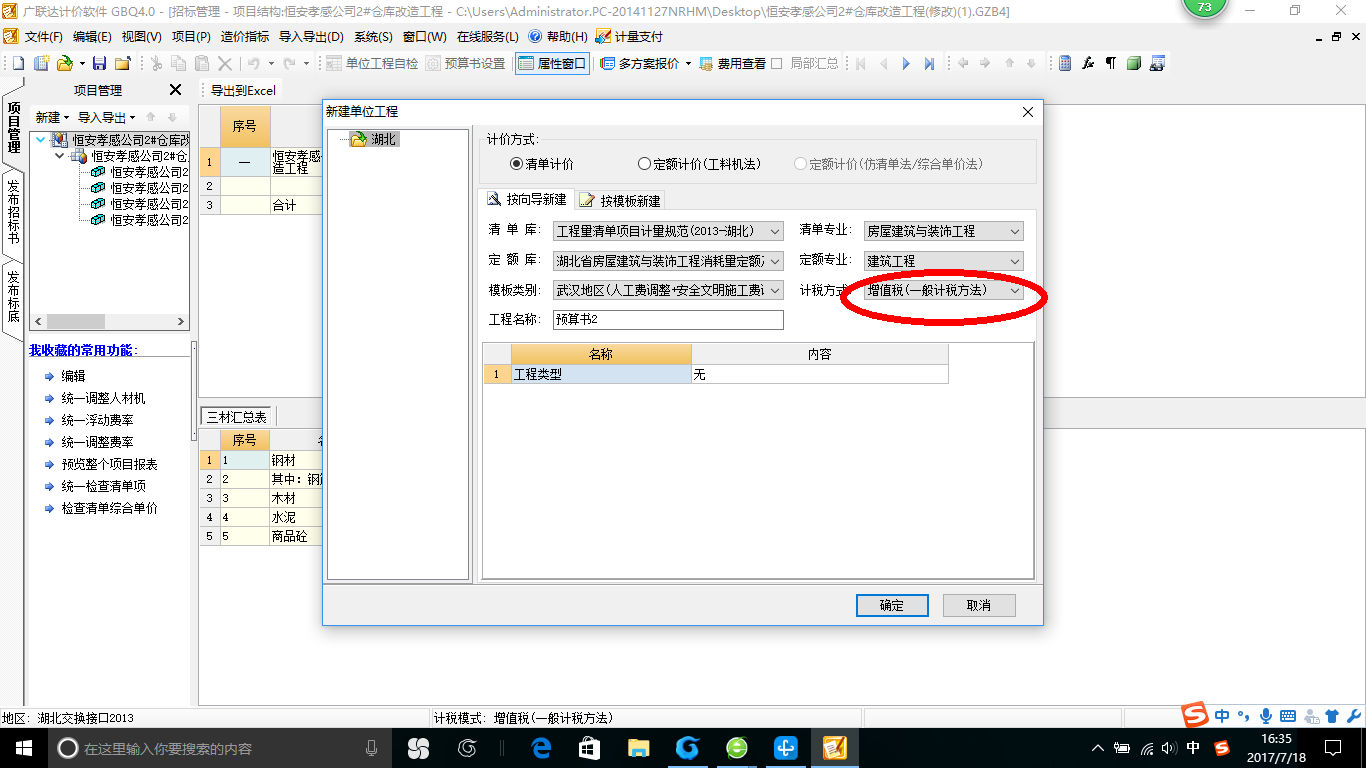Open the 帮助(H) menu

[x=558, y=37]
